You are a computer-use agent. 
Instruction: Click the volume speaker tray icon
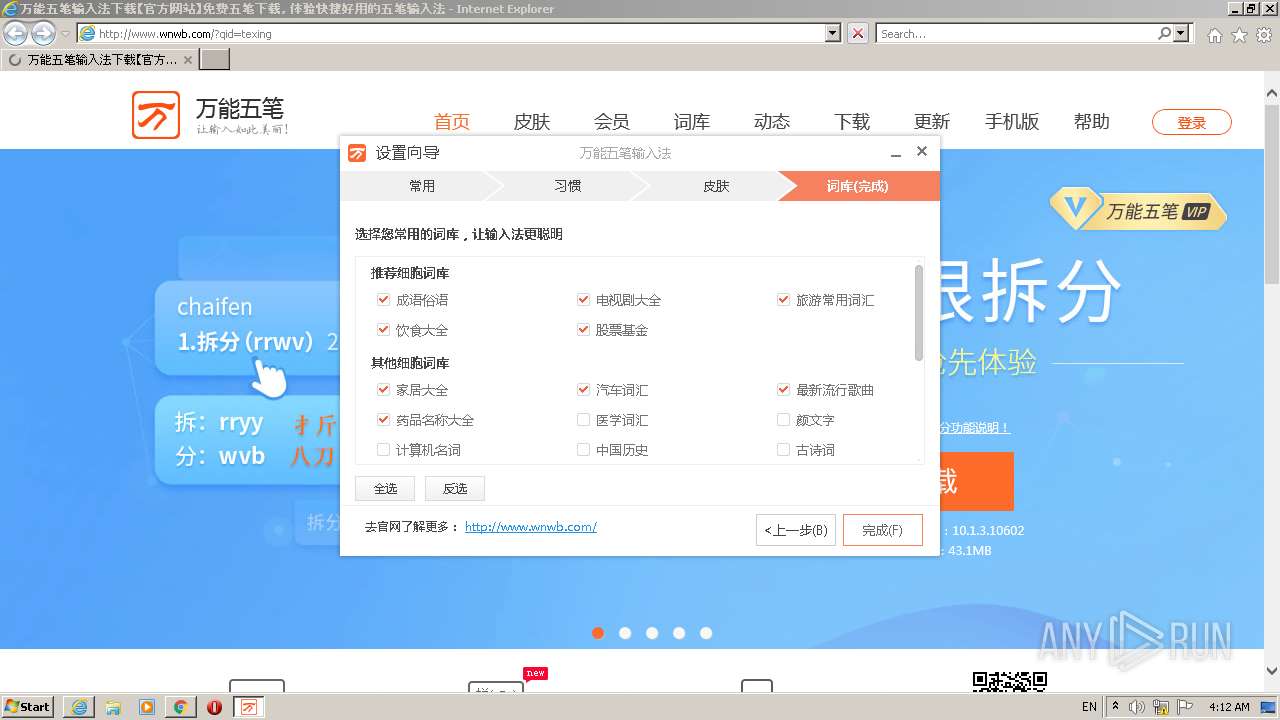click(x=1137, y=707)
